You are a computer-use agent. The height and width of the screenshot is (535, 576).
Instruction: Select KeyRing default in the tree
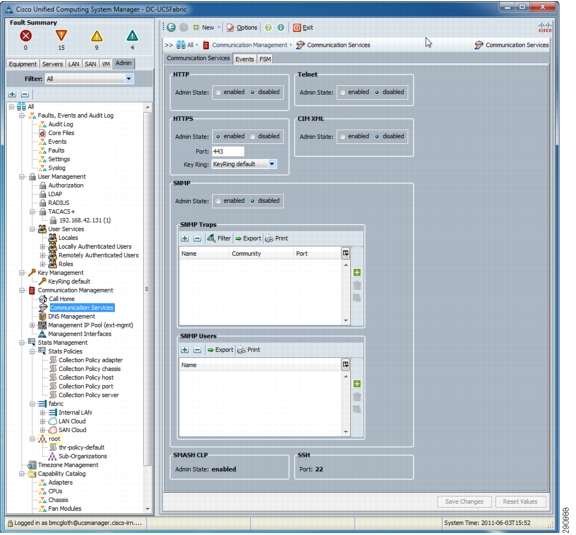(x=69, y=281)
